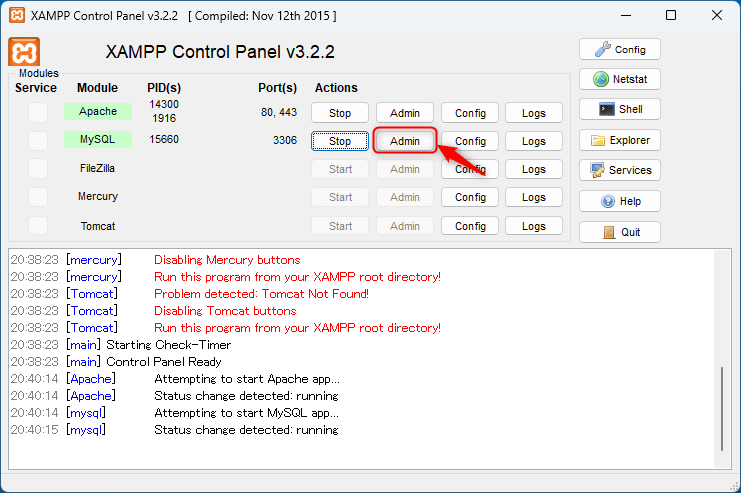Toggle the Mercury service checkbox
Image resolution: width=741 pixels, height=493 pixels.
pyautogui.click(x=38, y=197)
